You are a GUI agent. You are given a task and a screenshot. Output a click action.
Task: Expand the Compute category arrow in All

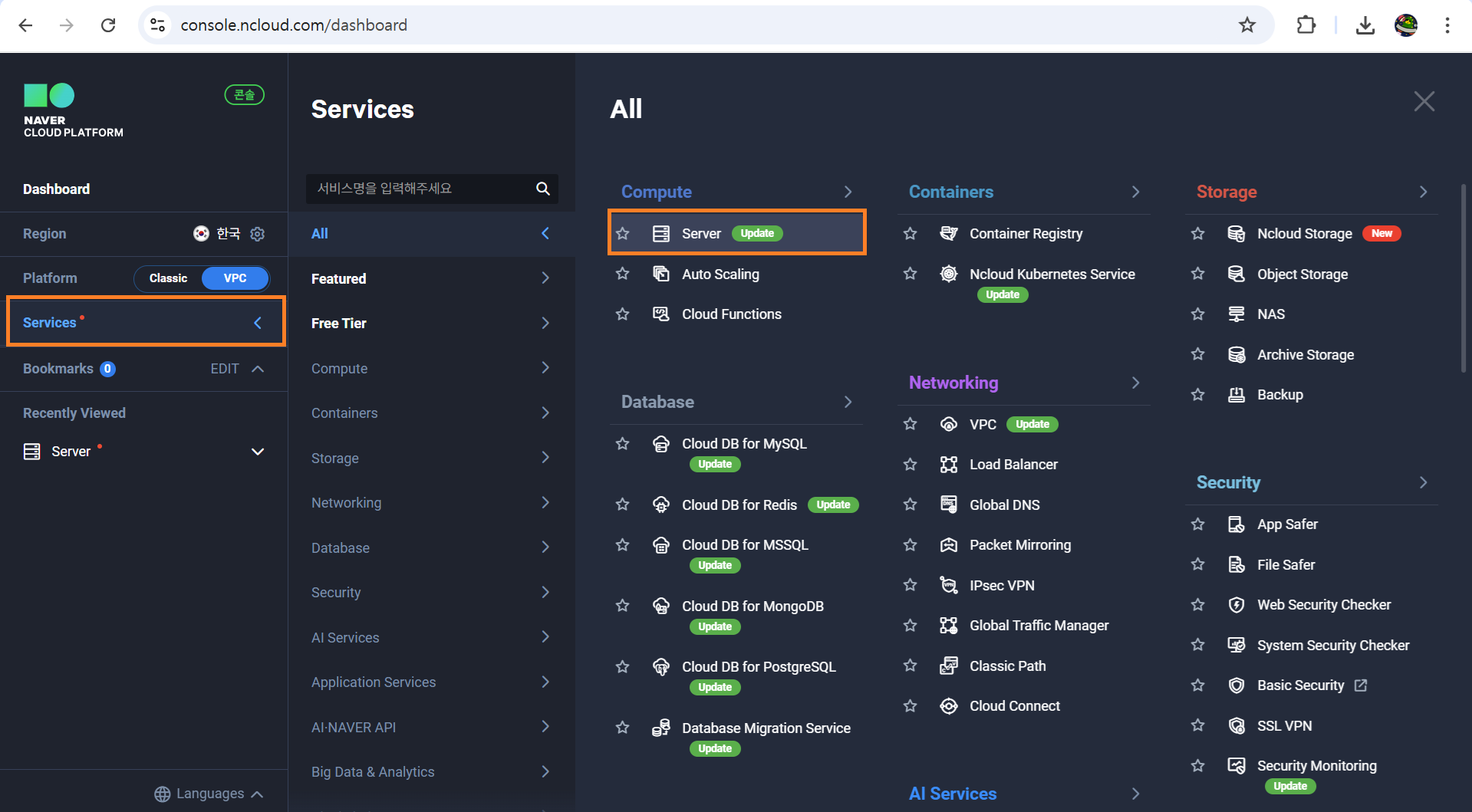pos(848,192)
